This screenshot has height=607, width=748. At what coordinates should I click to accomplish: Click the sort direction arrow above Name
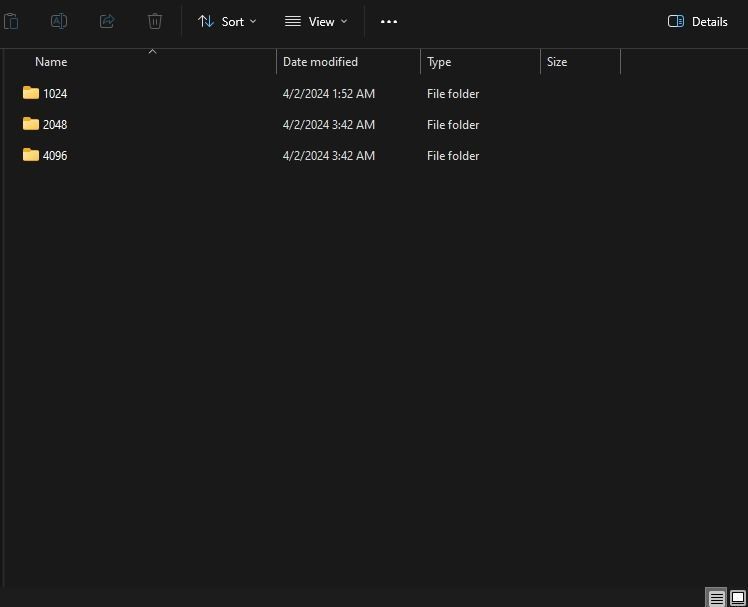[x=152, y=51]
